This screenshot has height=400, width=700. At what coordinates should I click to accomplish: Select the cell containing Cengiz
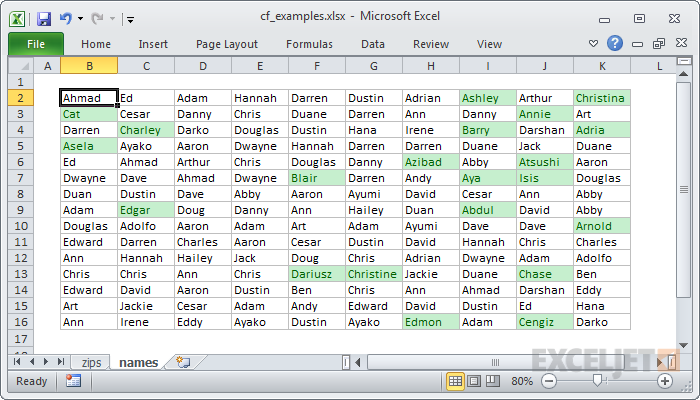pos(545,322)
